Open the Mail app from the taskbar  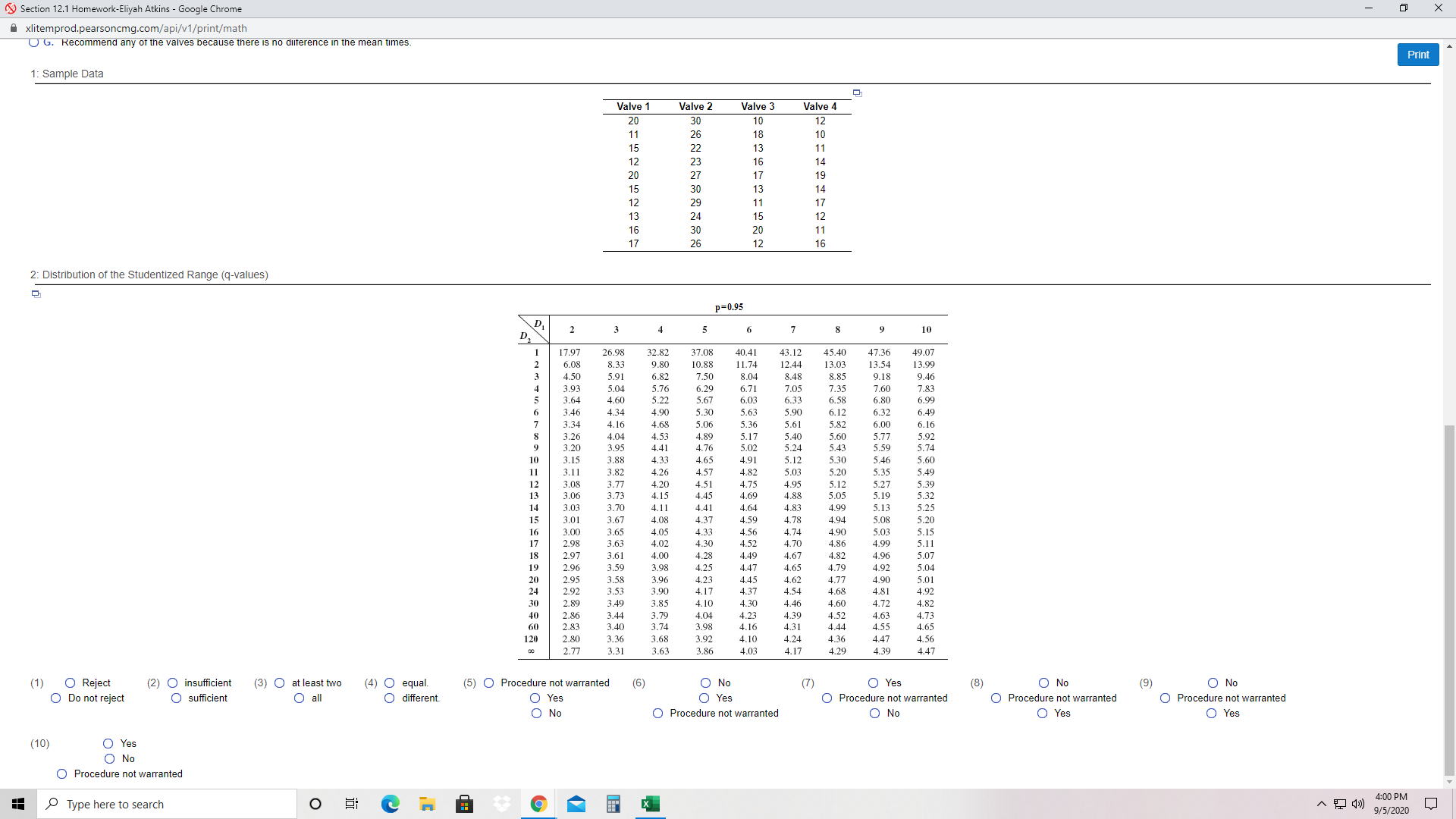click(x=576, y=804)
